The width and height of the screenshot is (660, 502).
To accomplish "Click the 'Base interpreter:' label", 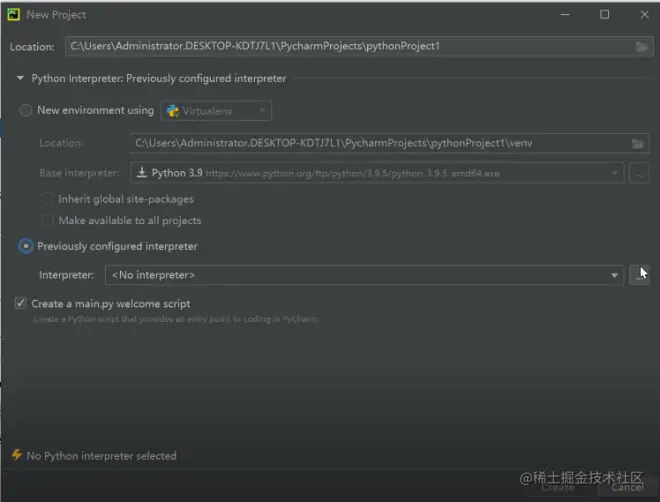I will point(79,173).
